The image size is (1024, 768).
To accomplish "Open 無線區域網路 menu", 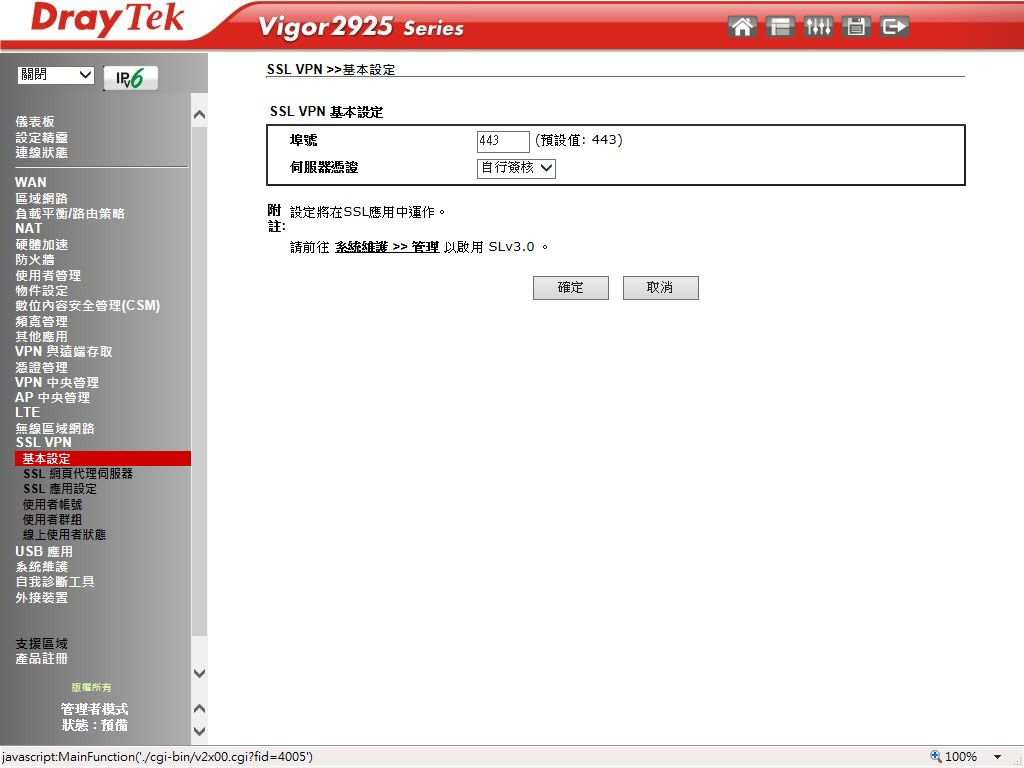I will (55, 428).
